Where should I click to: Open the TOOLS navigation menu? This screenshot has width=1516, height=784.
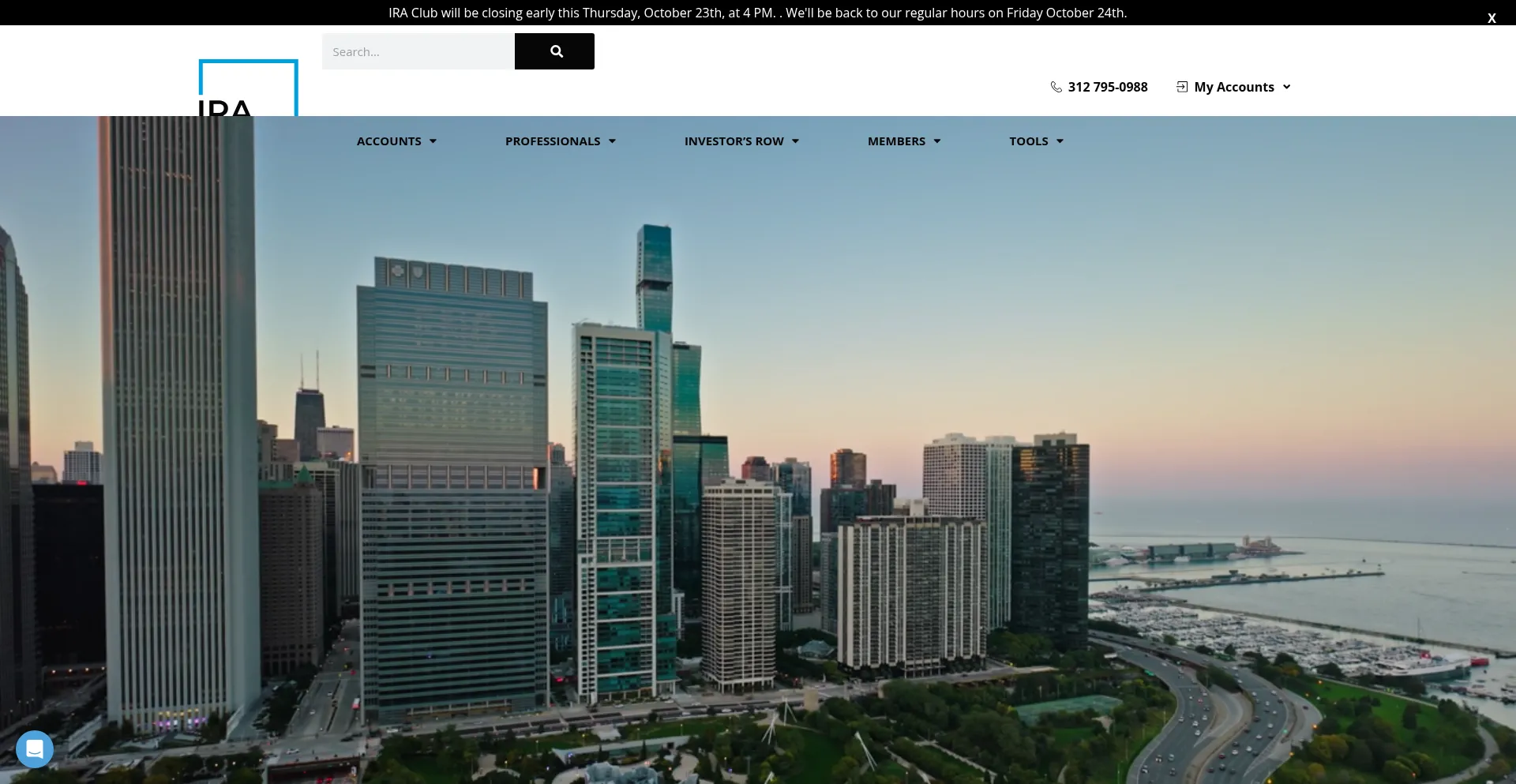1028,141
